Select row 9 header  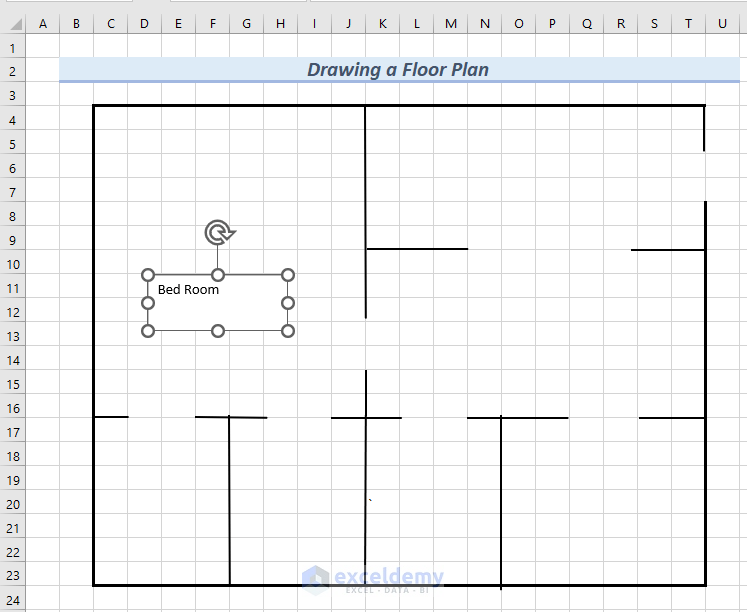(12, 240)
